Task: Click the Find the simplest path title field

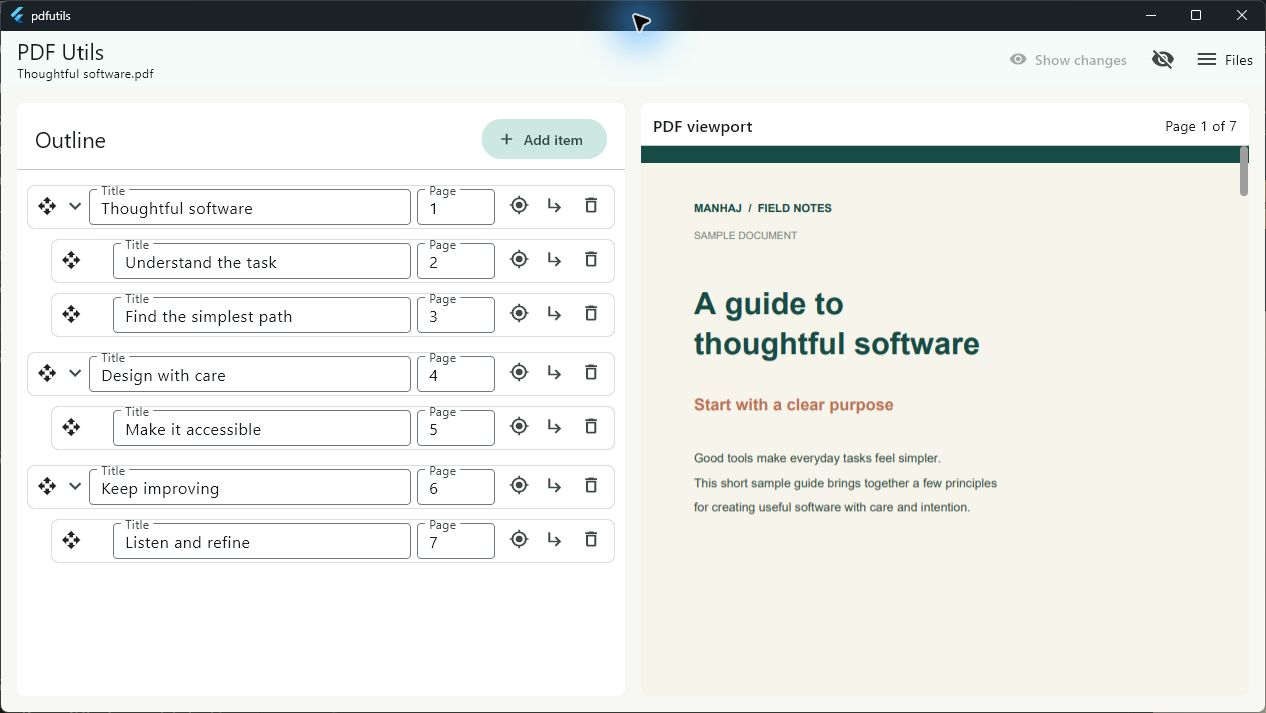Action: point(262,315)
